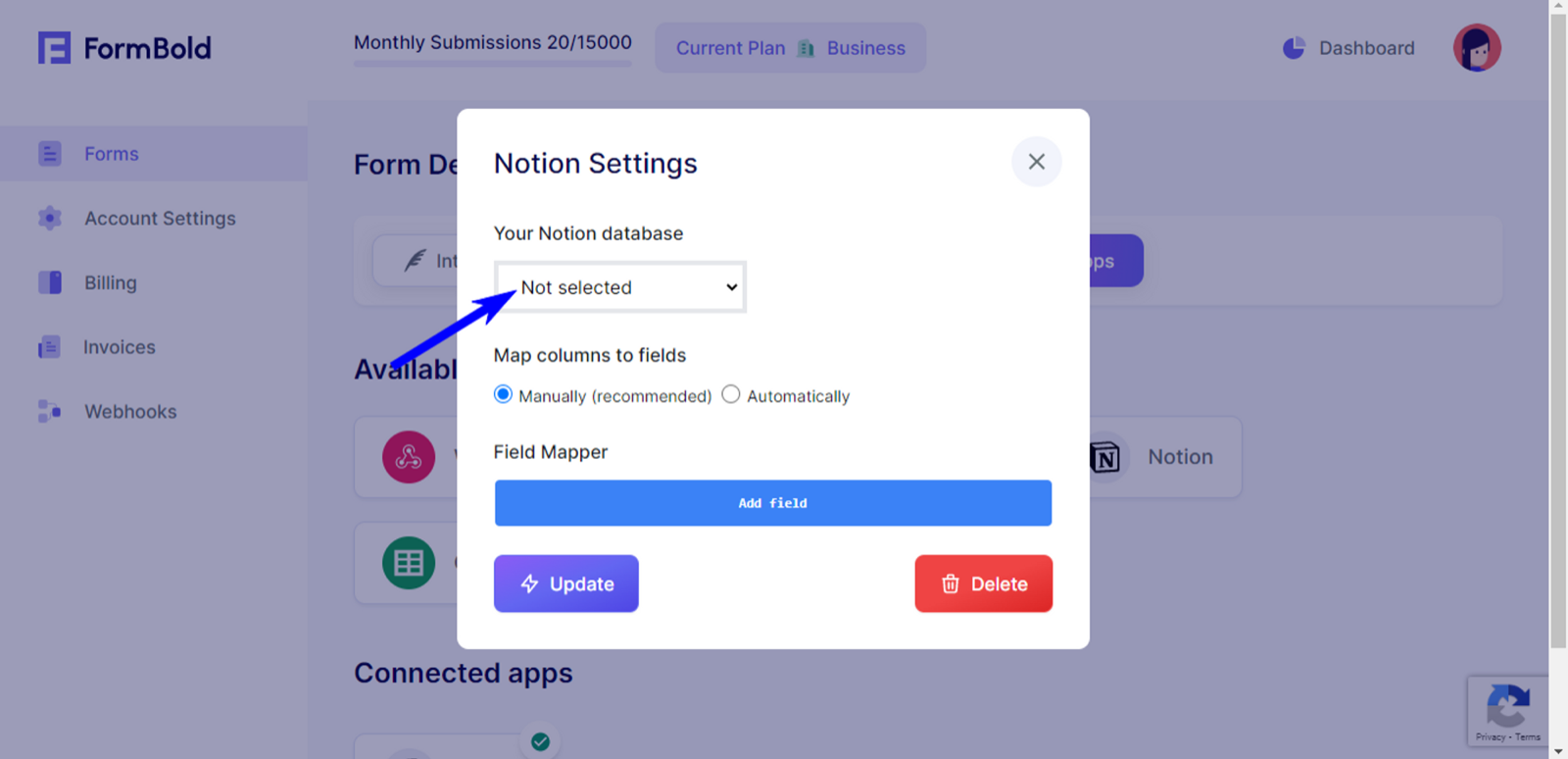Click the Monthly Submissions progress bar
The image size is (1568, 759).
coord(493,64)
